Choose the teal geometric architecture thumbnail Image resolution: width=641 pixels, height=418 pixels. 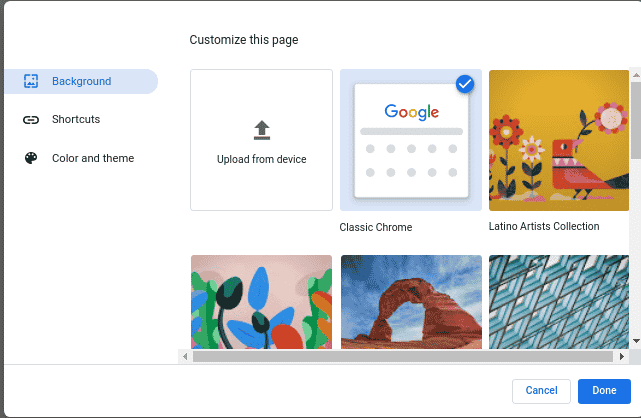[x=559, y=302]
